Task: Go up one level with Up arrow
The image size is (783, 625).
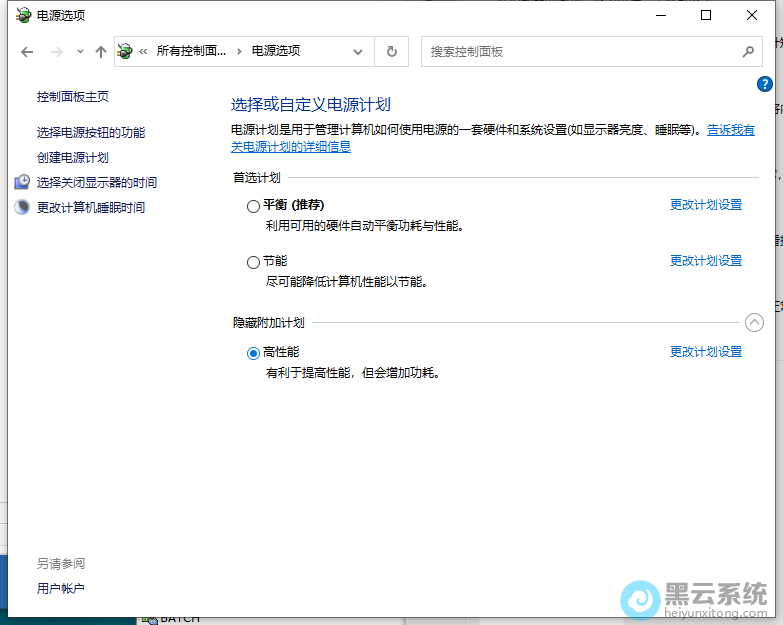Action: click(x=100, y=52)
